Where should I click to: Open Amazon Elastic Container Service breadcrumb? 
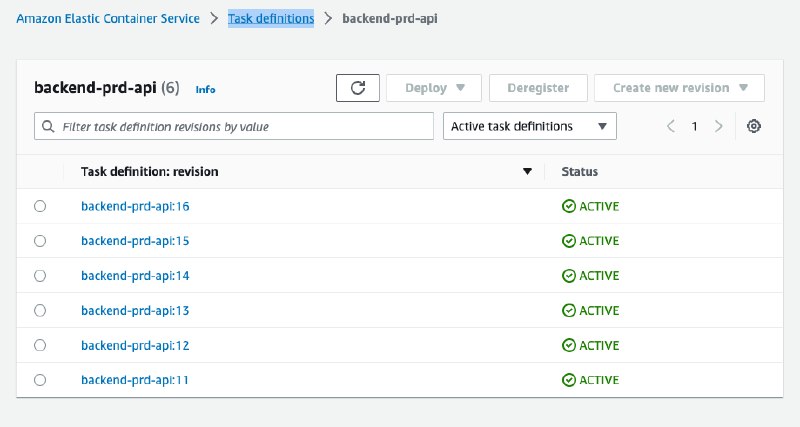[x=108, y=19]
